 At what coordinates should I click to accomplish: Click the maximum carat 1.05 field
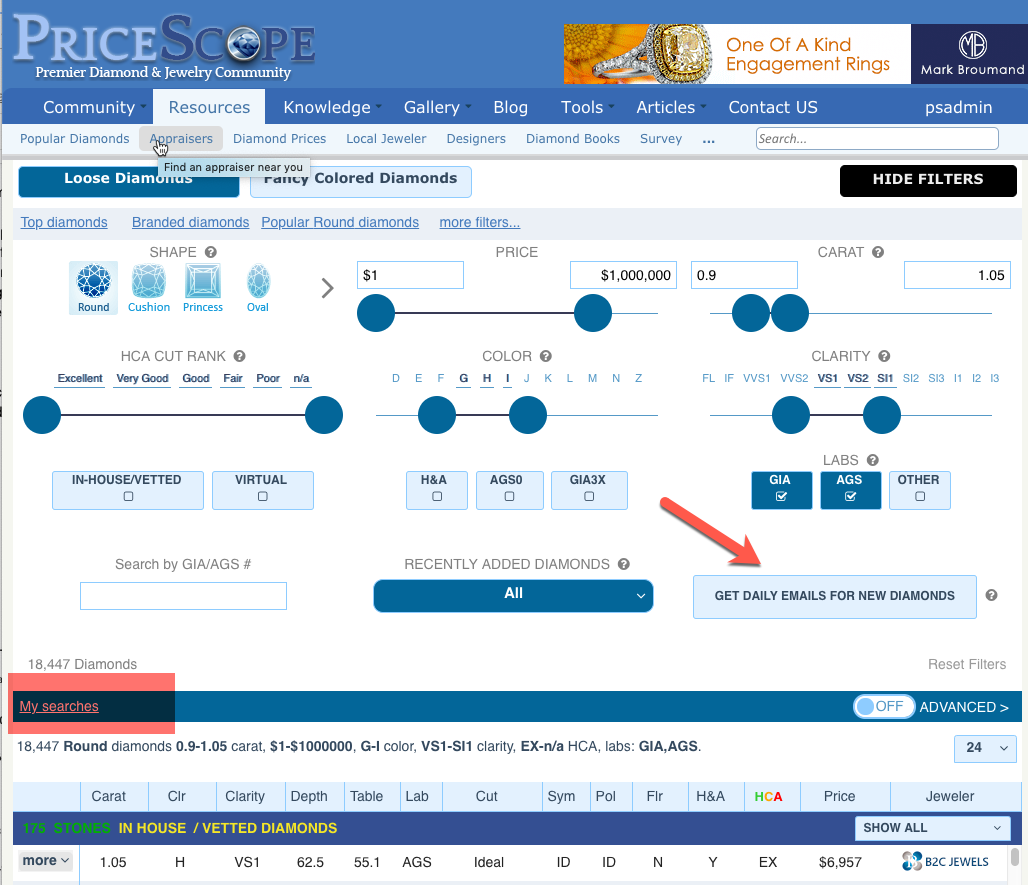tap(957, 275)
